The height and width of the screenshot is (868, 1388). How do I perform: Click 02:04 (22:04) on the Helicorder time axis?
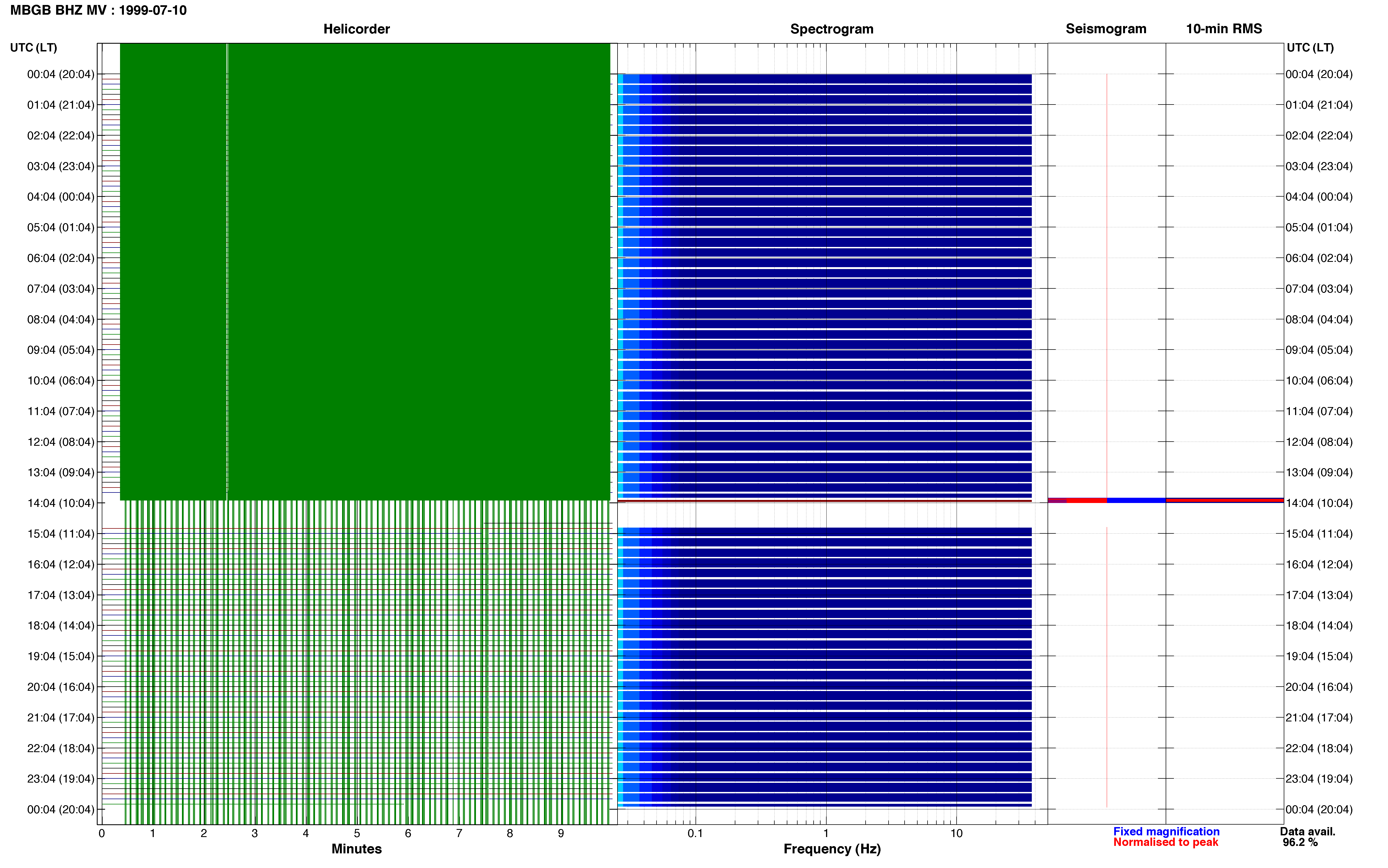pyautogui.click(x=61, y=135)
